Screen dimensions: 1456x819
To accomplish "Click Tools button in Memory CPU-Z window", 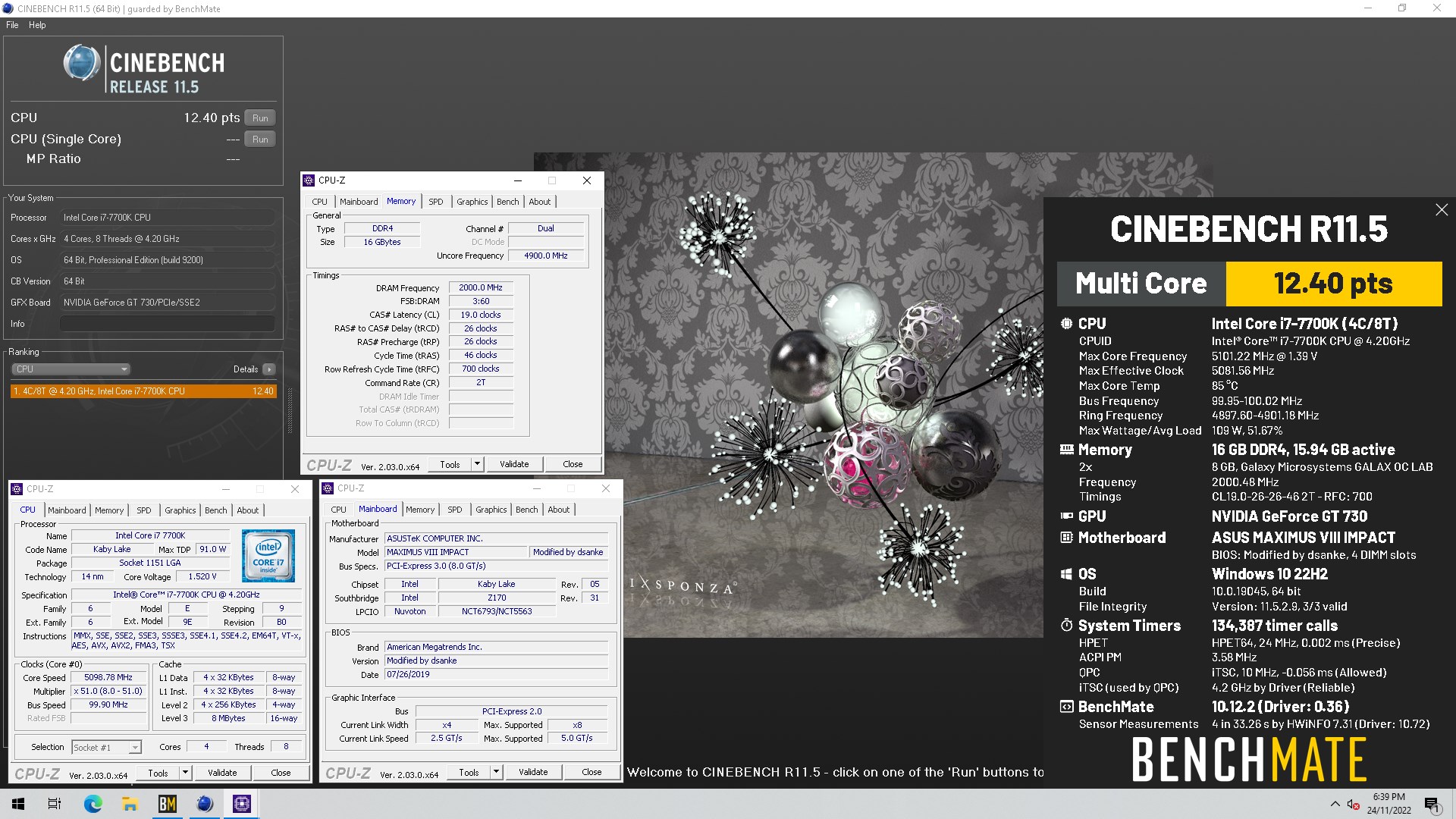I will [x=450, y=464].
